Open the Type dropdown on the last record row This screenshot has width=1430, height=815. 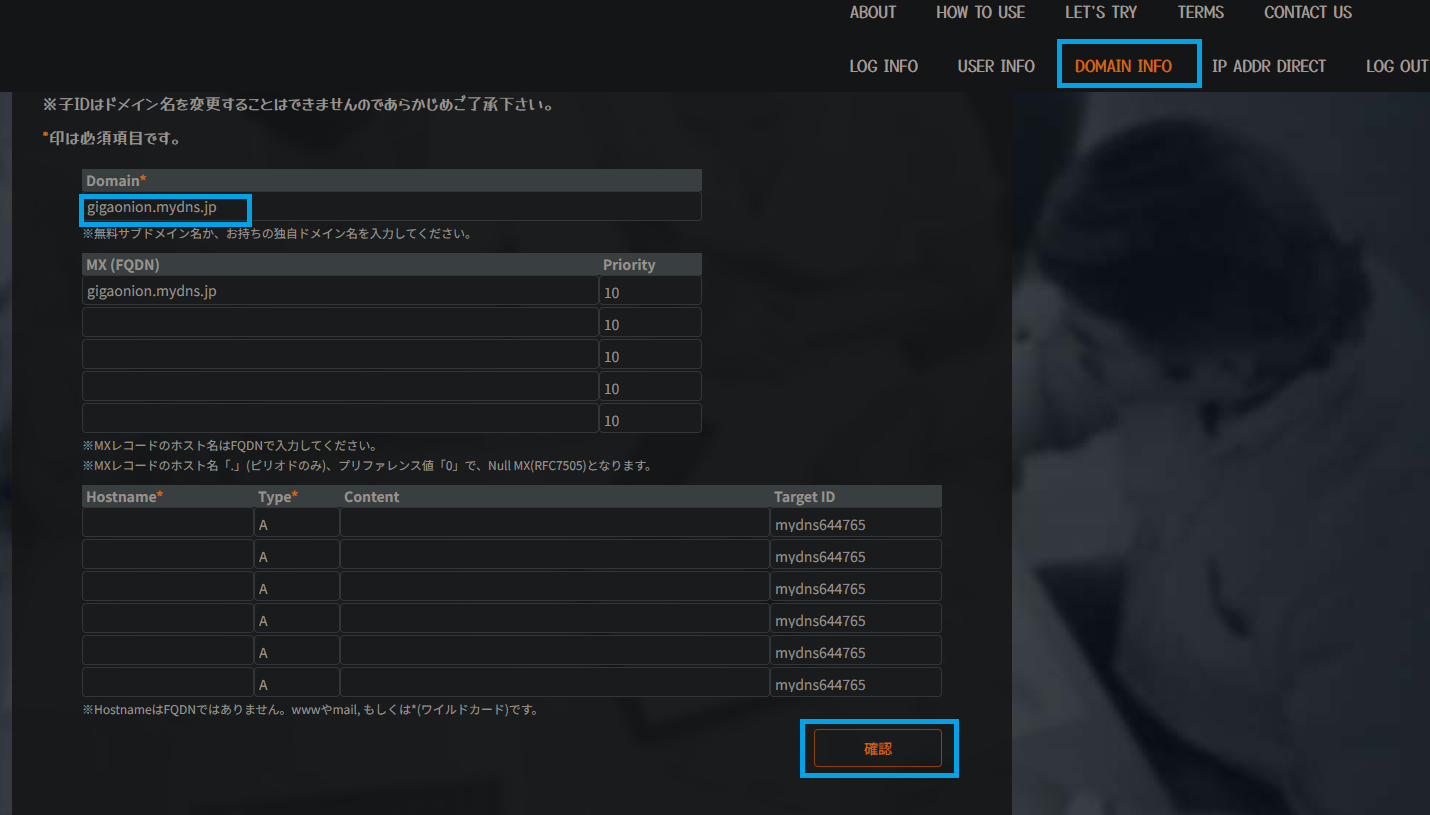point(296,683)
